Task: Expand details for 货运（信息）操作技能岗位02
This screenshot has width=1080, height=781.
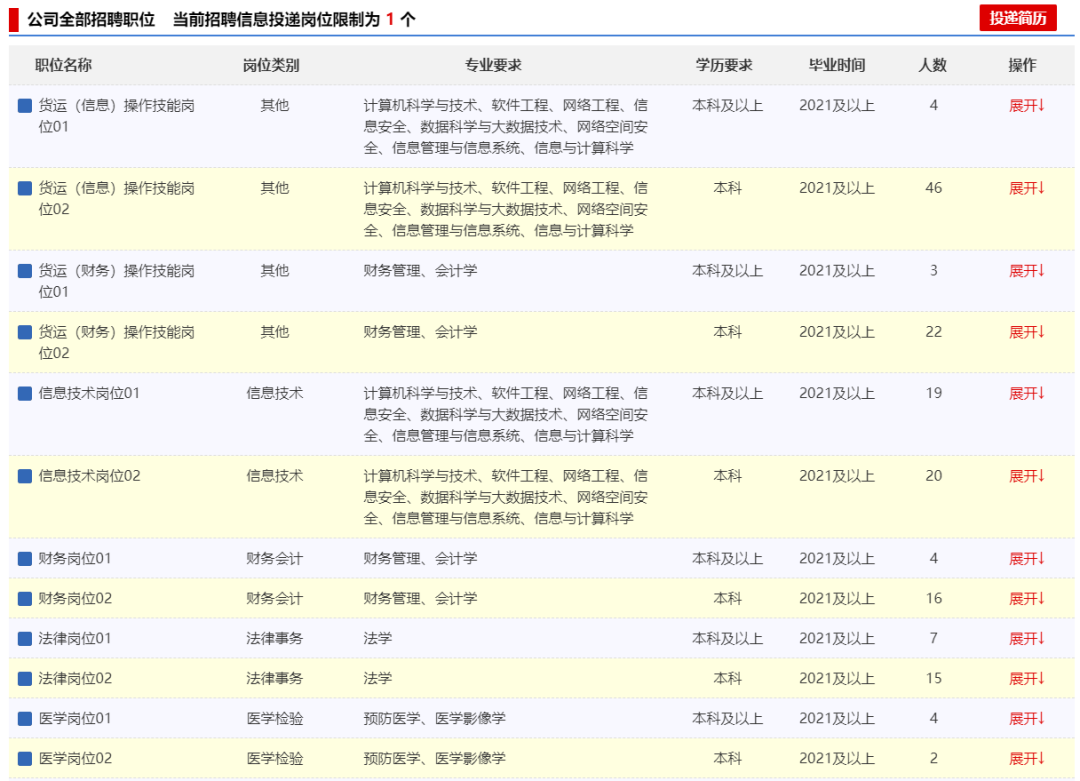Action: (1026, 188)
